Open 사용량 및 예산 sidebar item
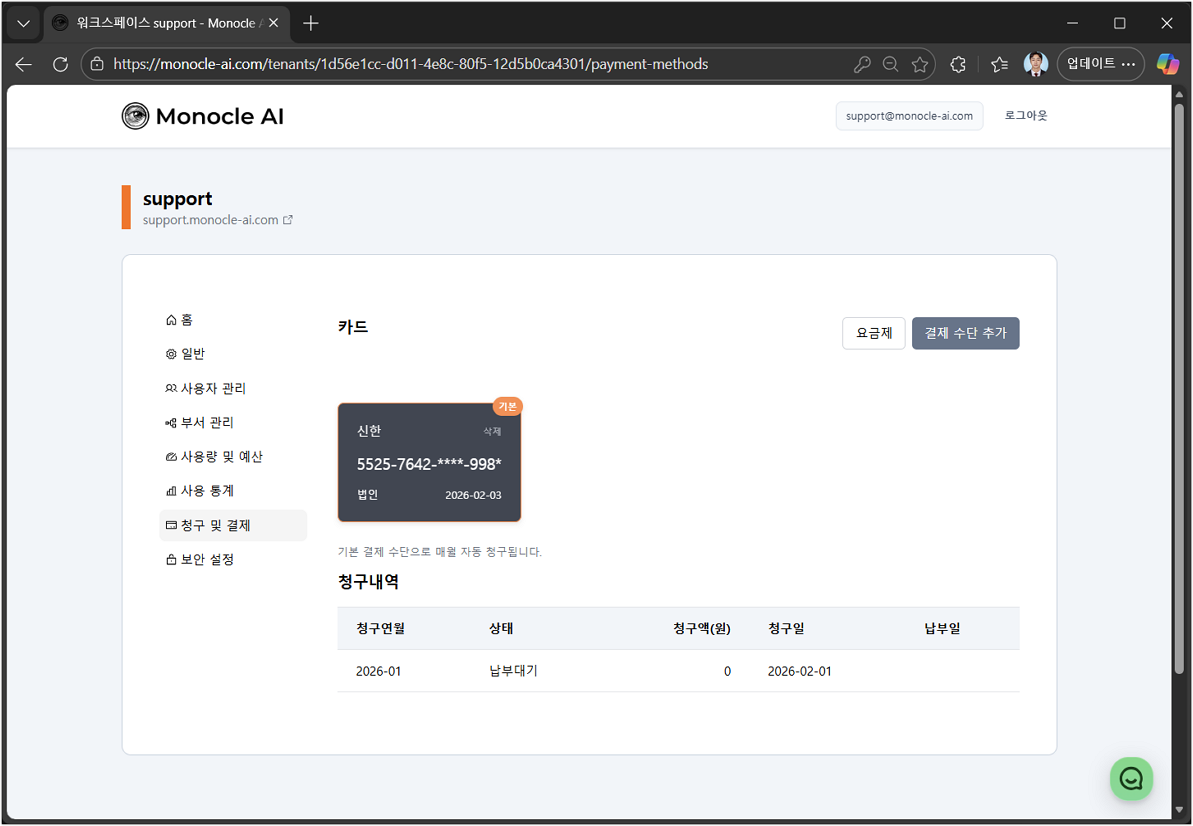The image size is (1193, 826). [214, 457]
